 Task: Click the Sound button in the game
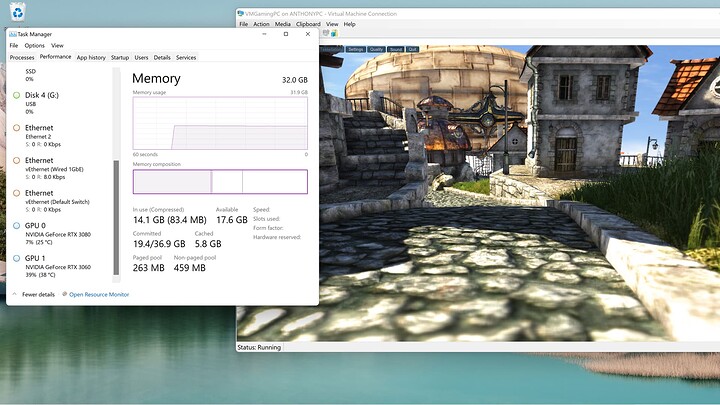click(396, 49)
